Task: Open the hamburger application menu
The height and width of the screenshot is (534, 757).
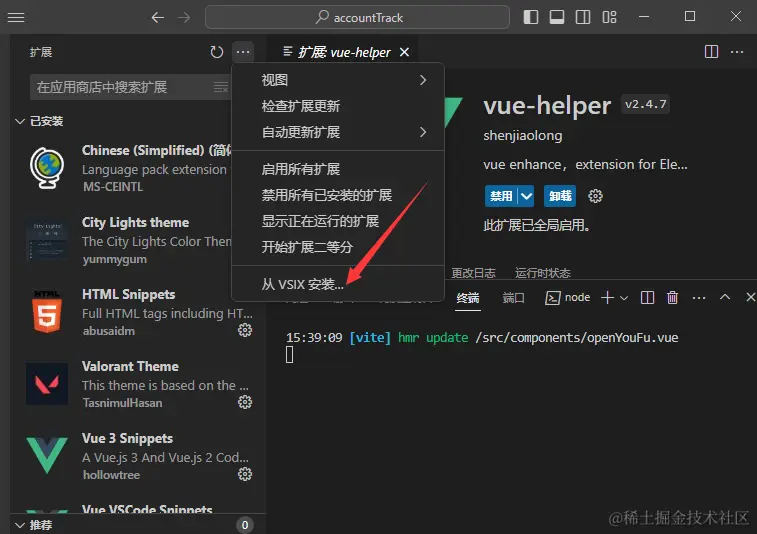Action: click(16, 17)
